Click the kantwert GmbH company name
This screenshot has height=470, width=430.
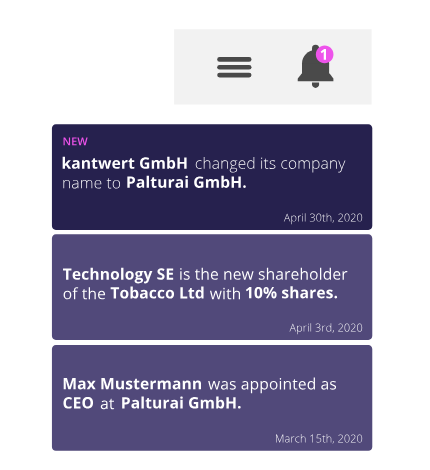[x=125, y=163]
